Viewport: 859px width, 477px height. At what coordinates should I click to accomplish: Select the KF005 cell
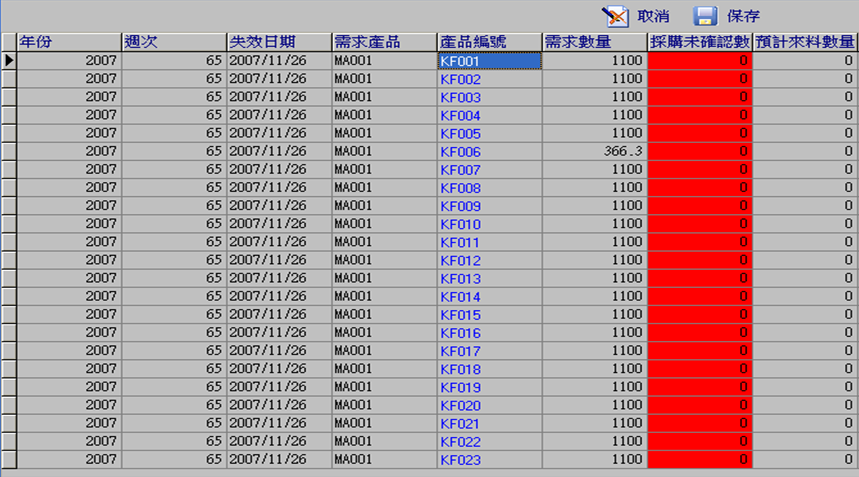click(x=490, y=133)
